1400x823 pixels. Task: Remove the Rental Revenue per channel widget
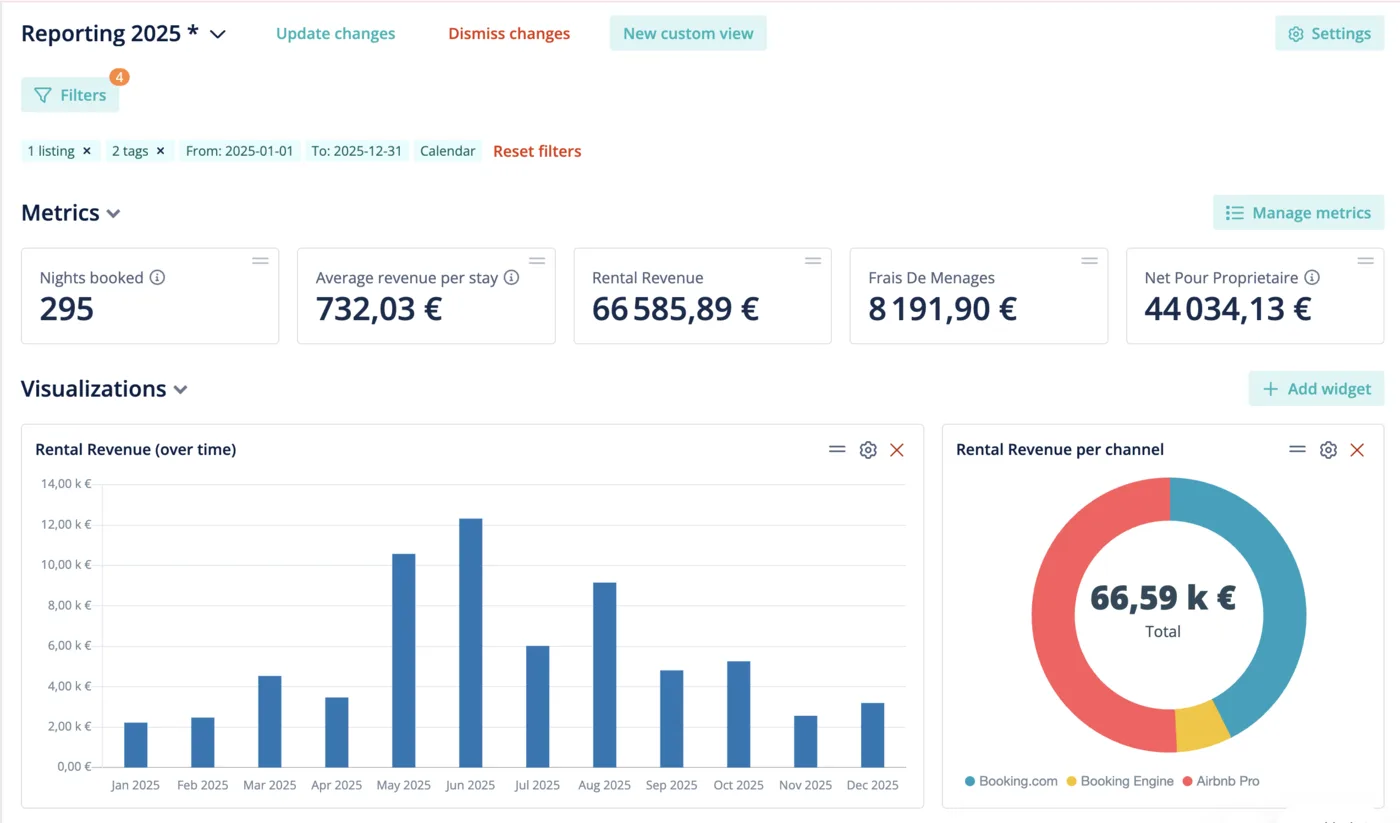click(x=1357, y=450)
